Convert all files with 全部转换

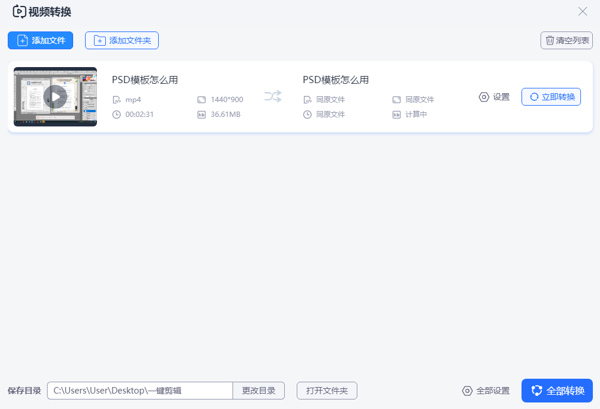click(x=557, y=391)
